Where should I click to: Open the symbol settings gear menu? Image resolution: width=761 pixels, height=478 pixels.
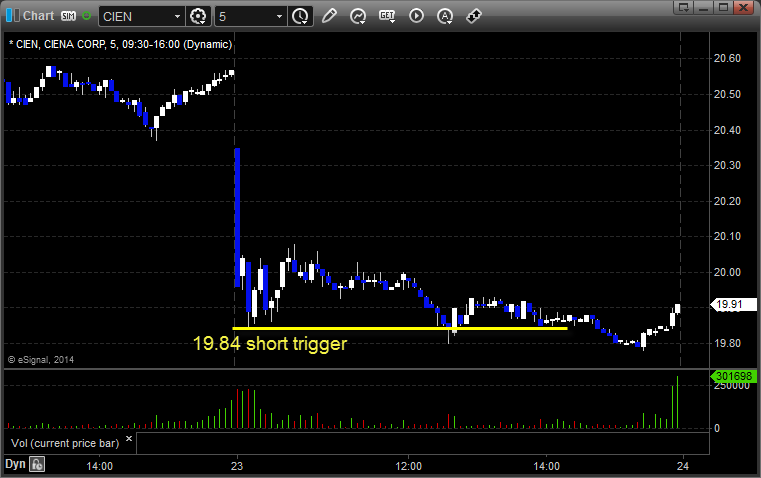[x=198, y=16]
